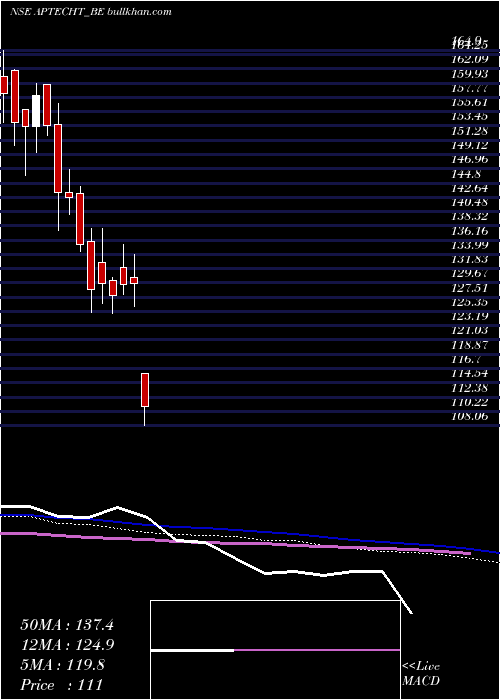The image size is (500, 700).
Task: Select the latest gap-down candlestick near 112
Action: 145,390
